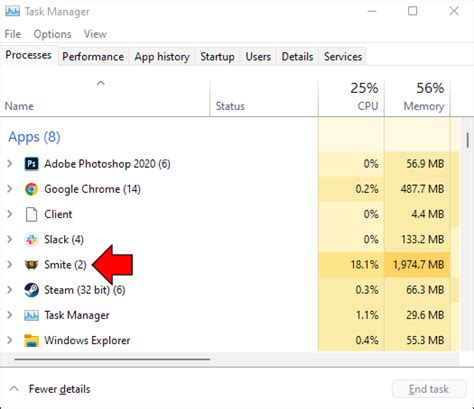Viewport: 474px width, 409px height.
Task: Expand the Adobe Photoshop 2020 process group
Action: [10, 164]
